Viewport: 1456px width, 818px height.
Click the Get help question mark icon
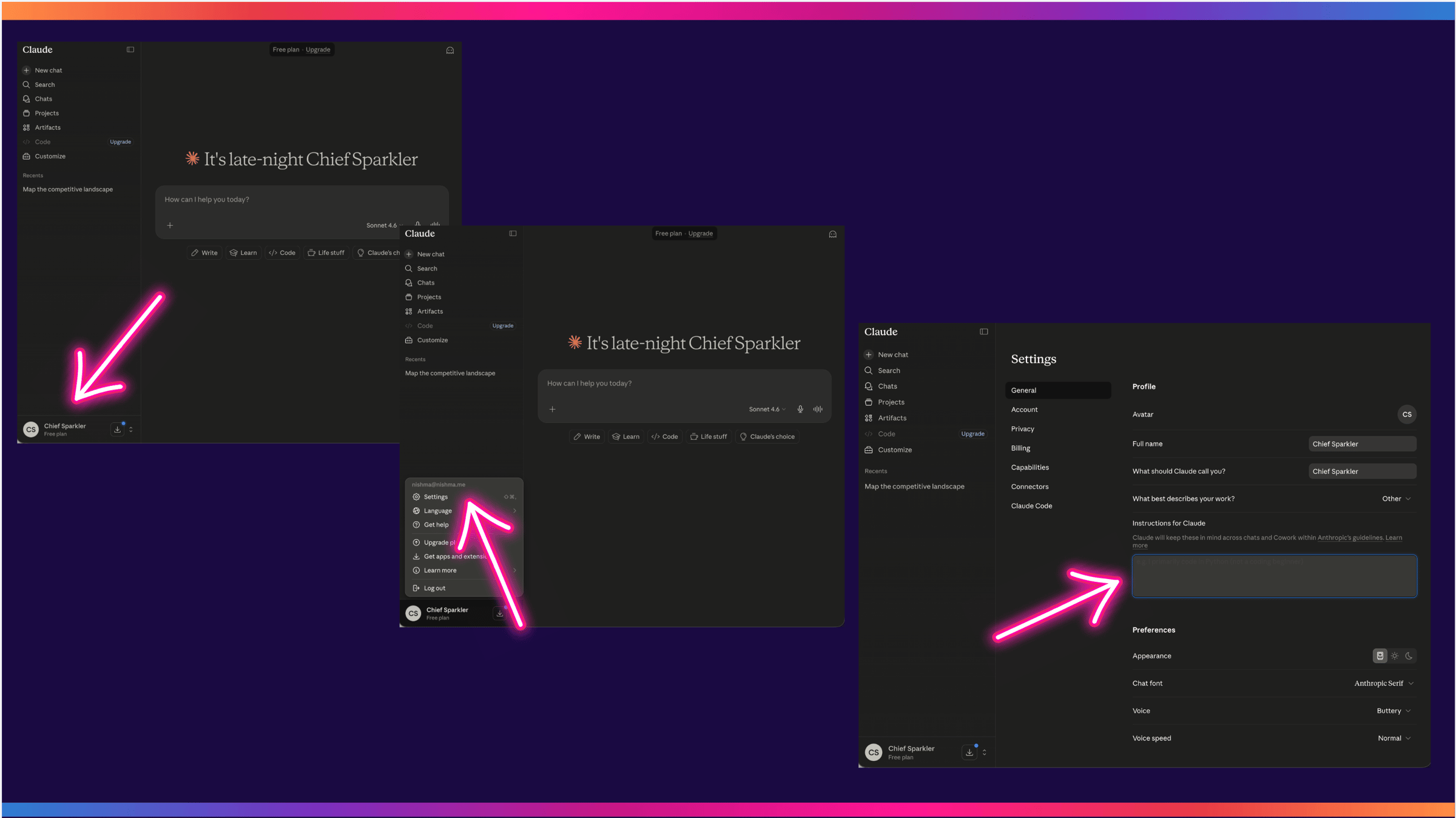[416, 525]
